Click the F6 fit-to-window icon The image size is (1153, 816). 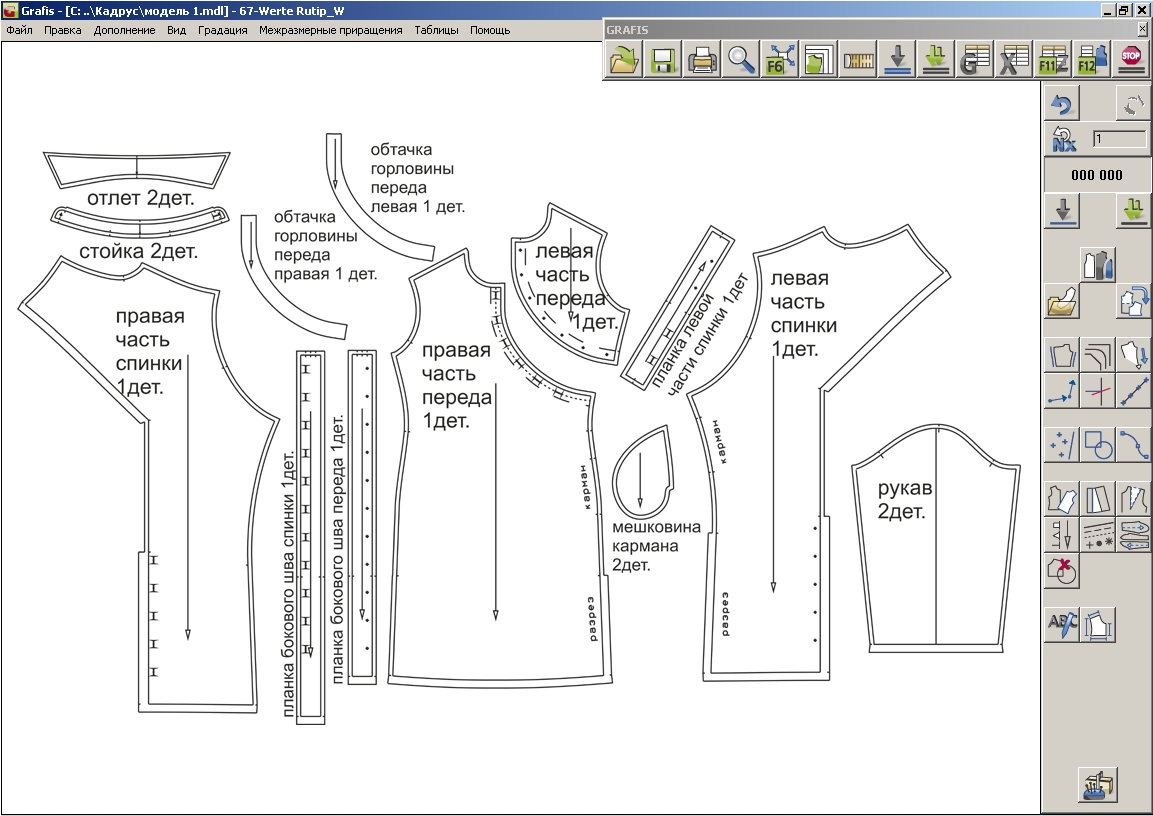[779, 60]
